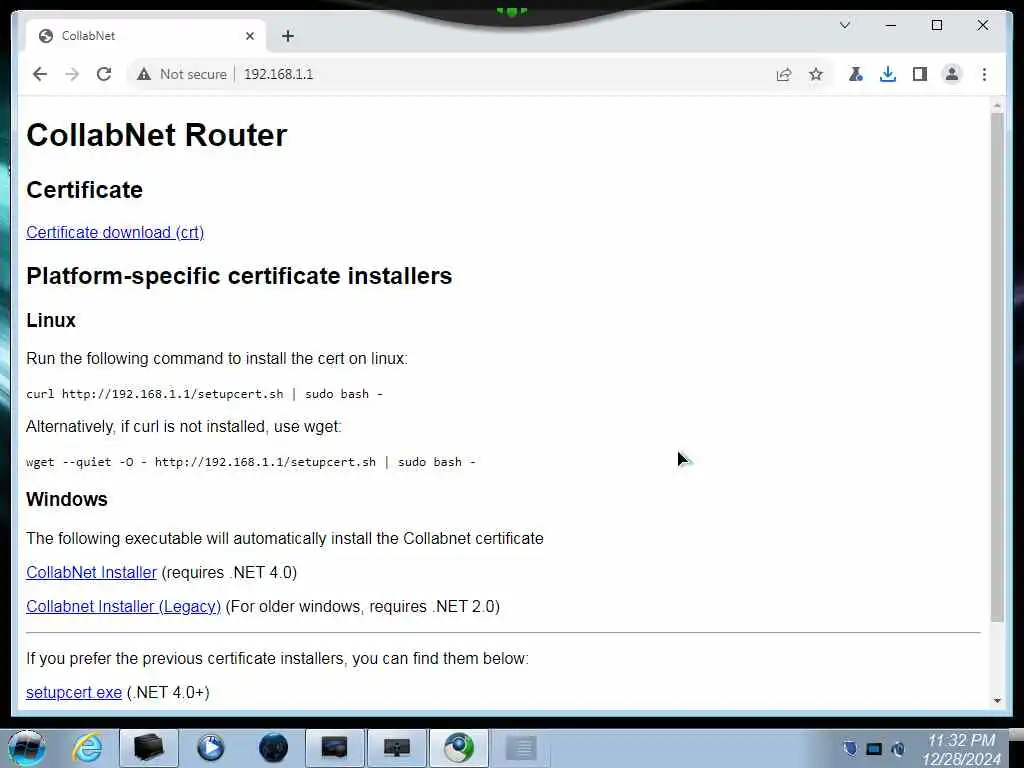Open a new tab with plus button

pos(288,36)
